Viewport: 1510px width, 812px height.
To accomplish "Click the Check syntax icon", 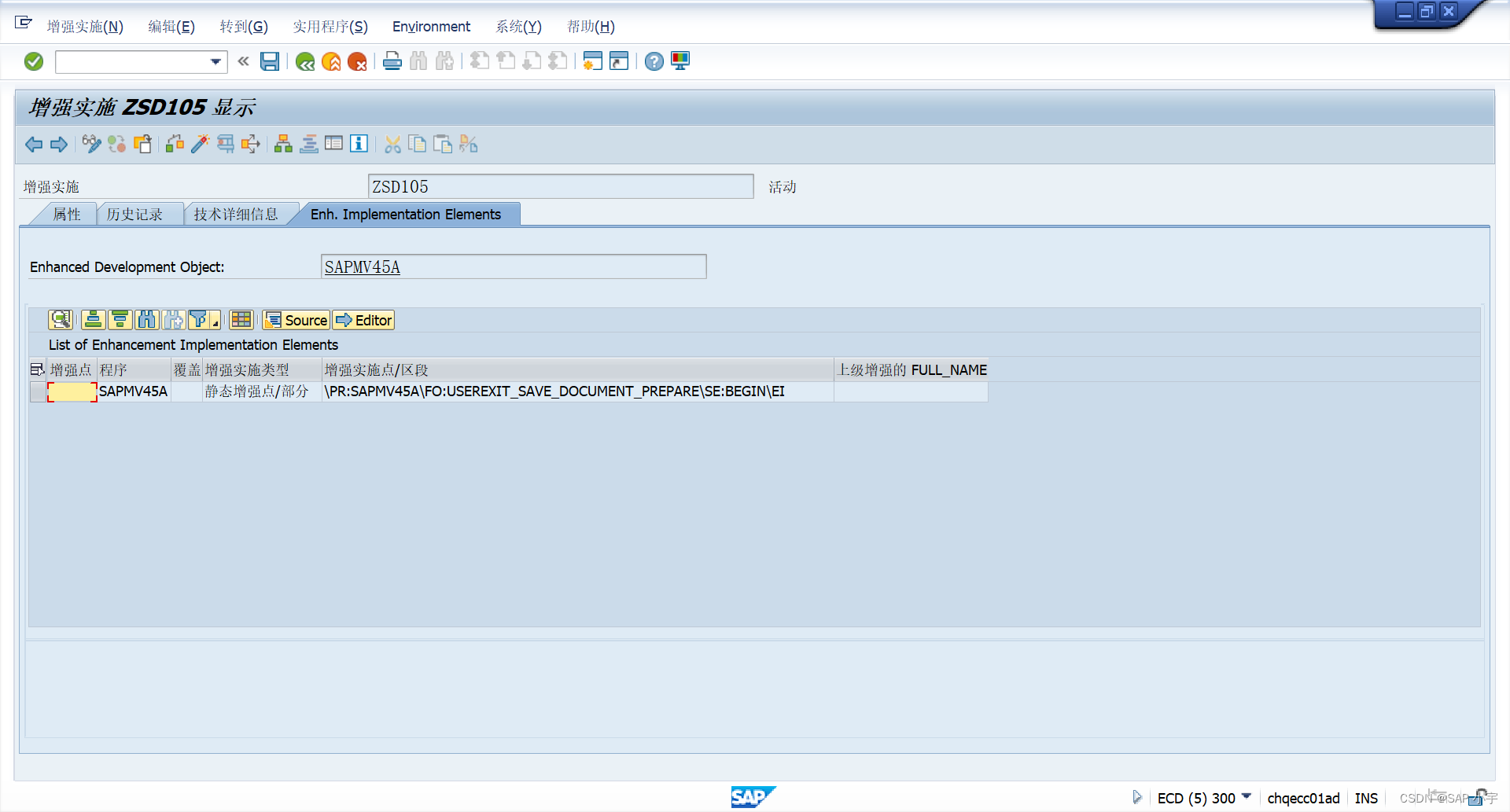I will click(x=175, y=144).
